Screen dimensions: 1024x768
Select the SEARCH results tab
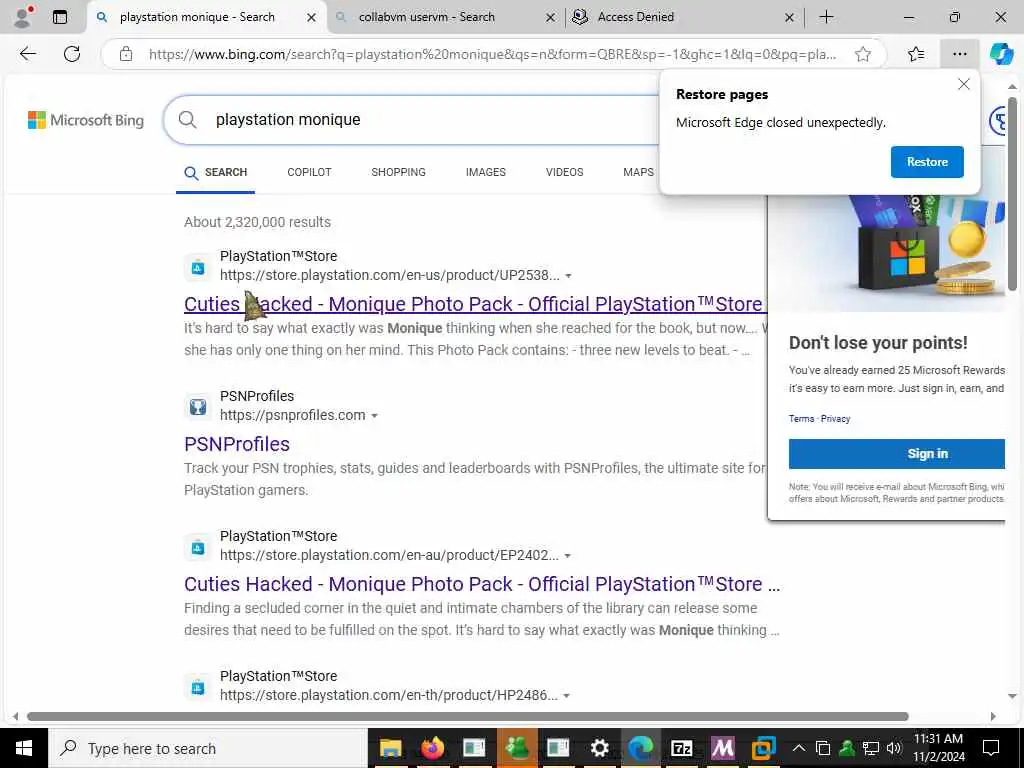tap(216, 172)
